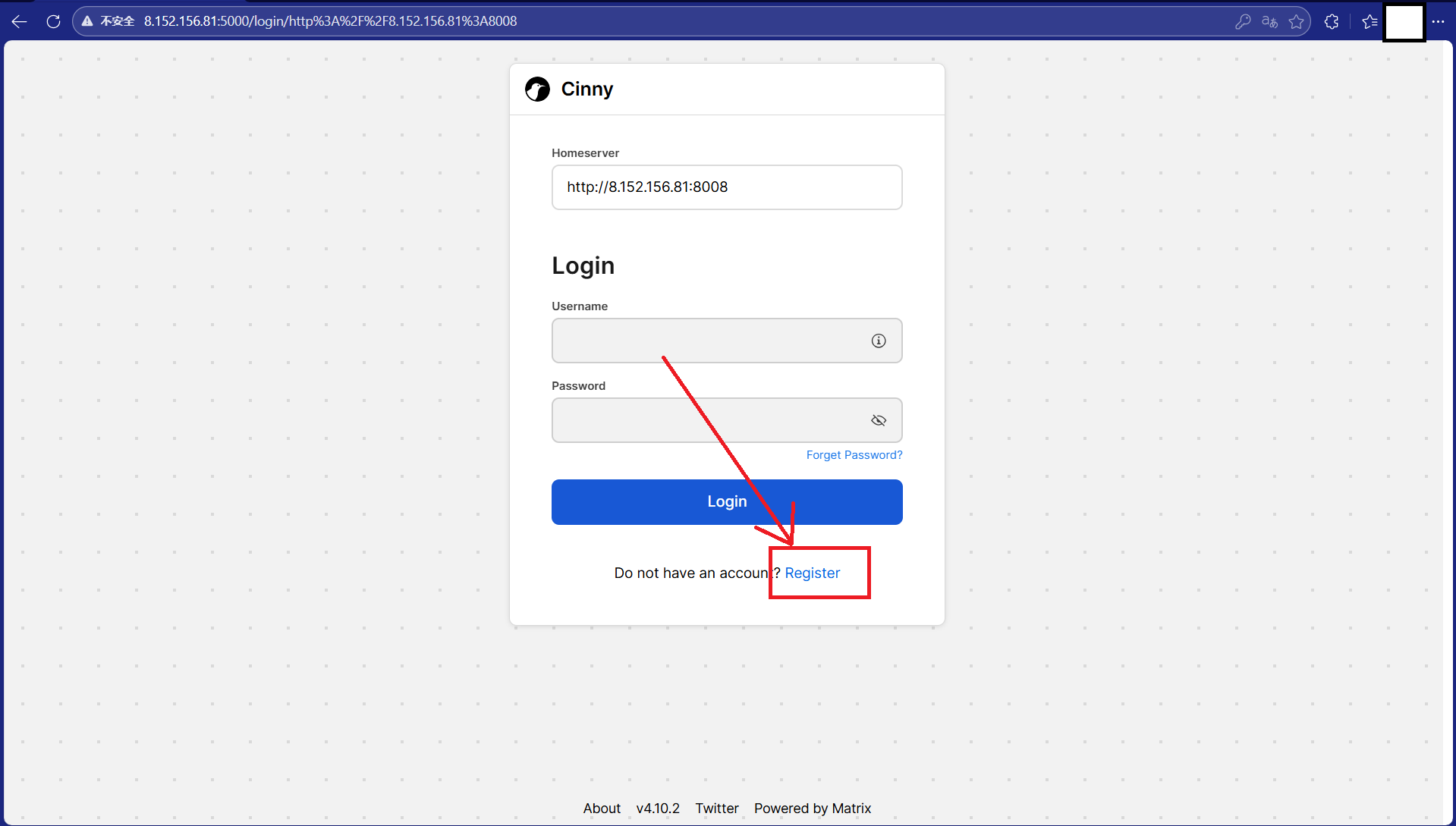This screenshot has width=1456, height=826.
Task: Open the favorites list icon
Action: [x=1370, y=21]
